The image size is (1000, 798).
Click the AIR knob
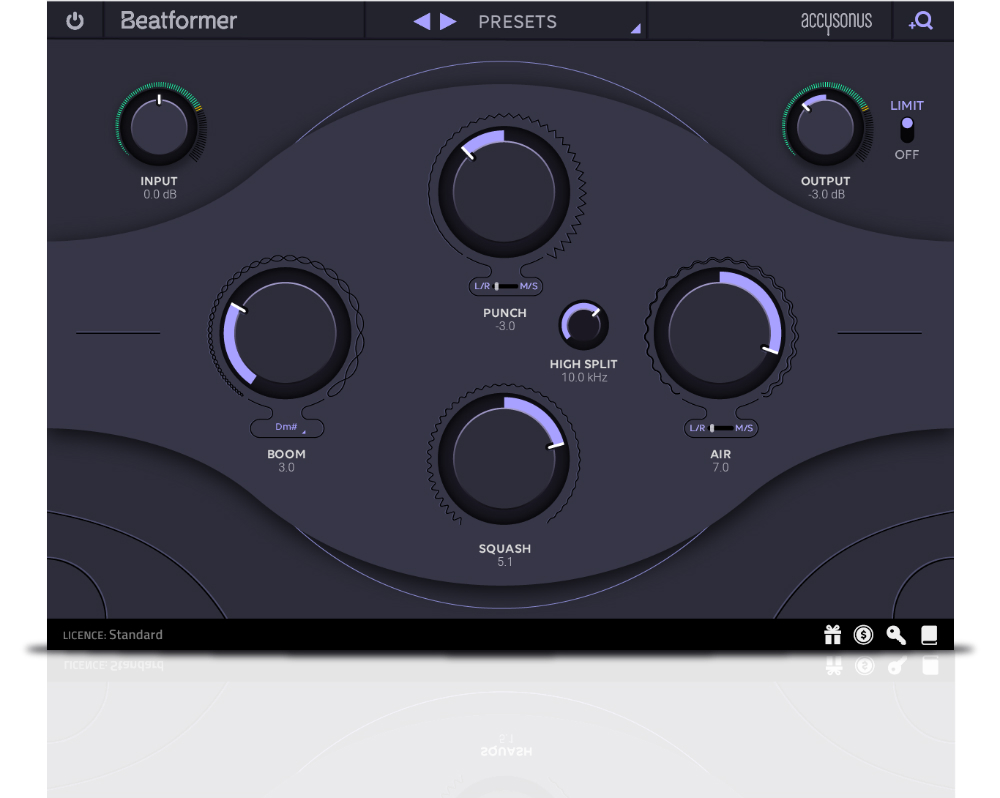pyautogui.click(x=720, y=333)
